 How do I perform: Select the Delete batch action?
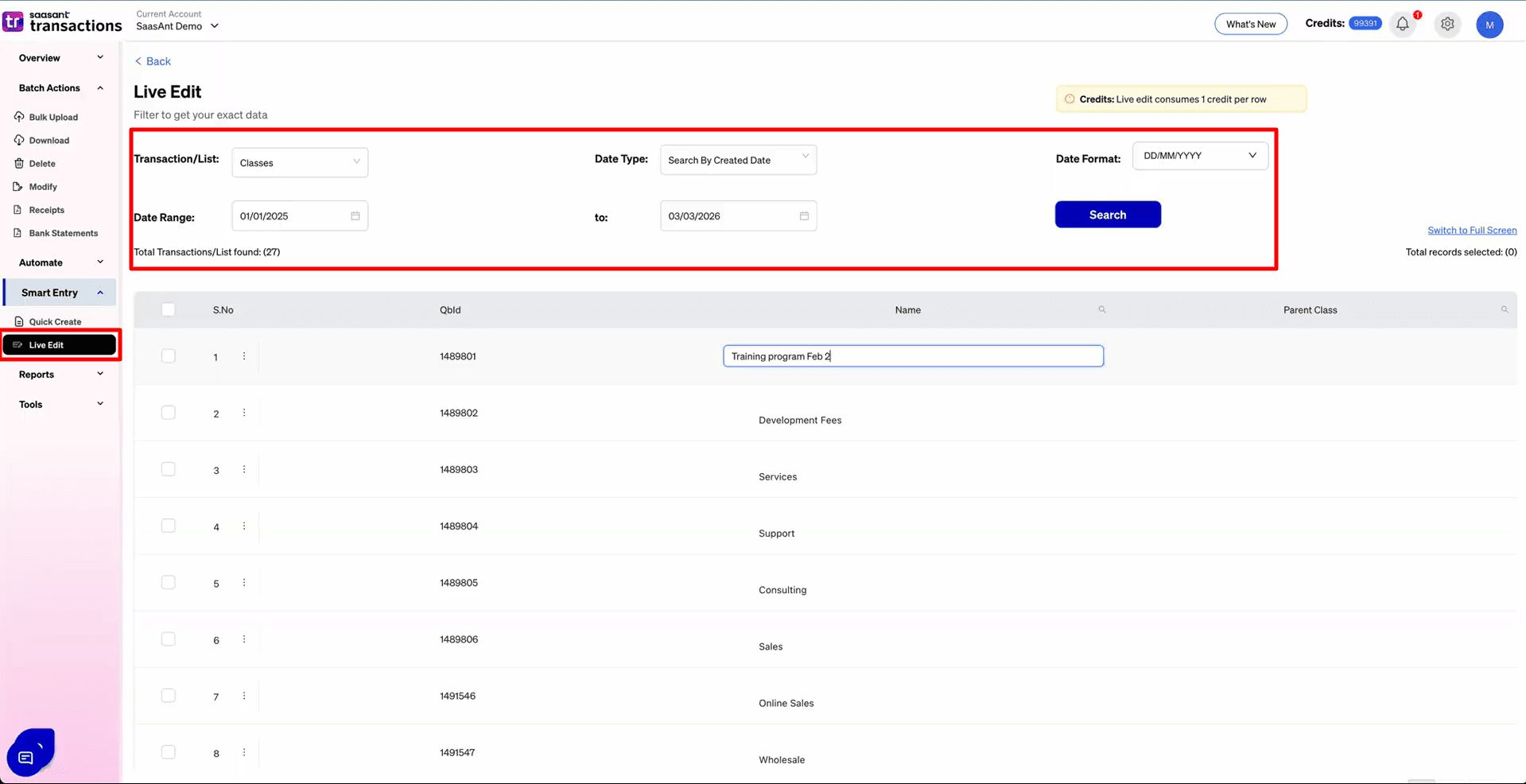[x=42, y=163]
